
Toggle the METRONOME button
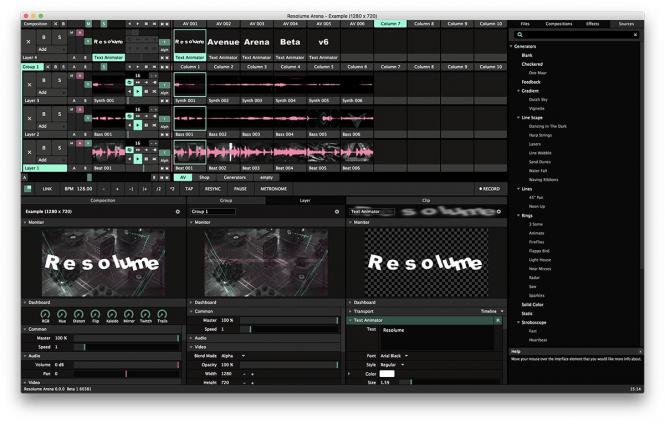coord(274,189)
